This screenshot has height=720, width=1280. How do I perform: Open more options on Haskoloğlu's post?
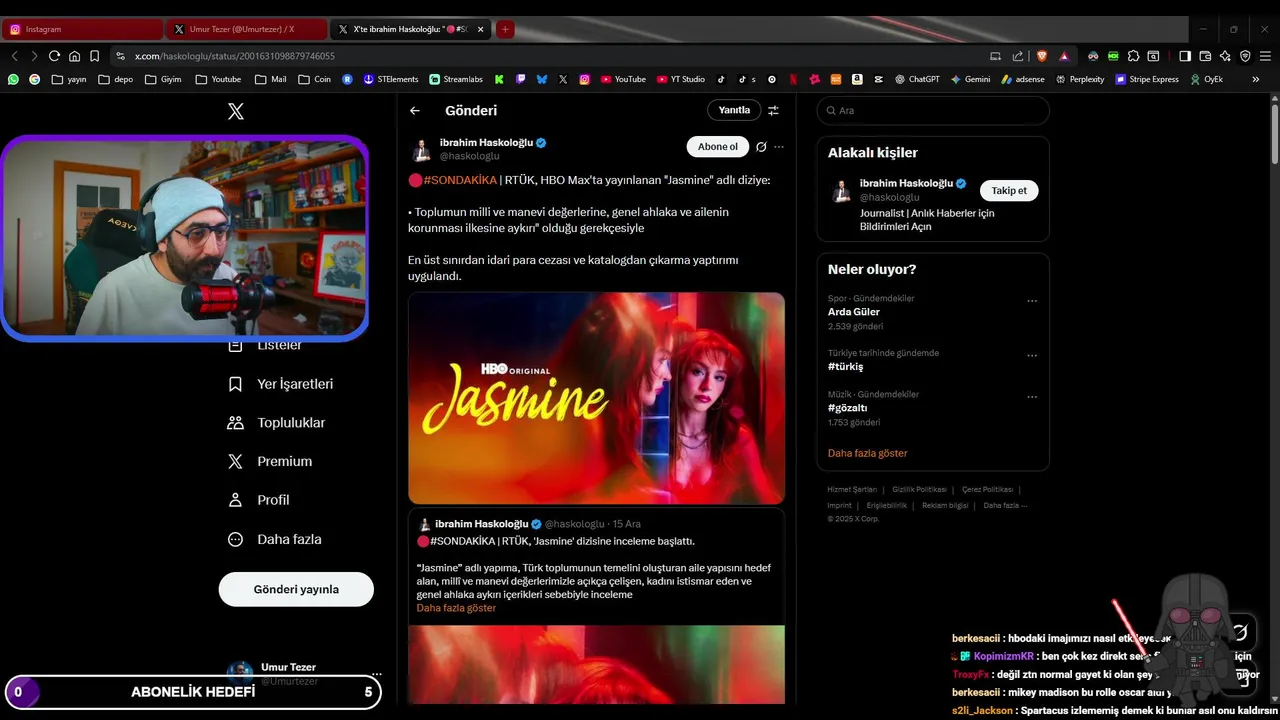[779, 147]
